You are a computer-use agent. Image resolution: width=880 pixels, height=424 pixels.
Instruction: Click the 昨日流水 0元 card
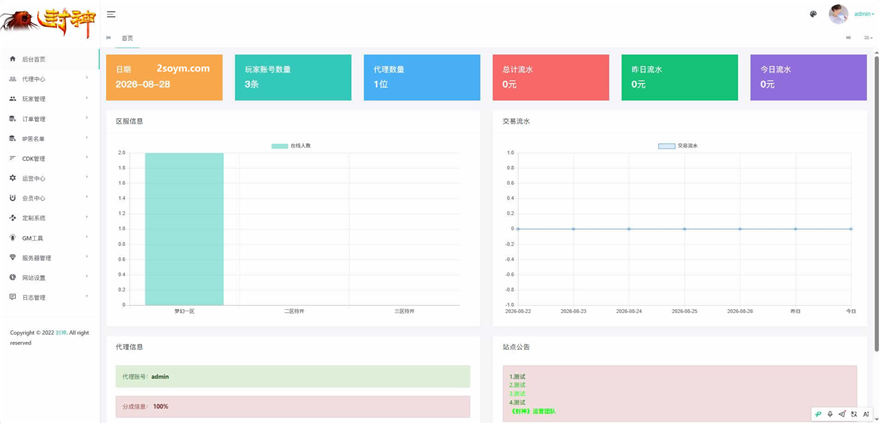[x=680, y=77]
